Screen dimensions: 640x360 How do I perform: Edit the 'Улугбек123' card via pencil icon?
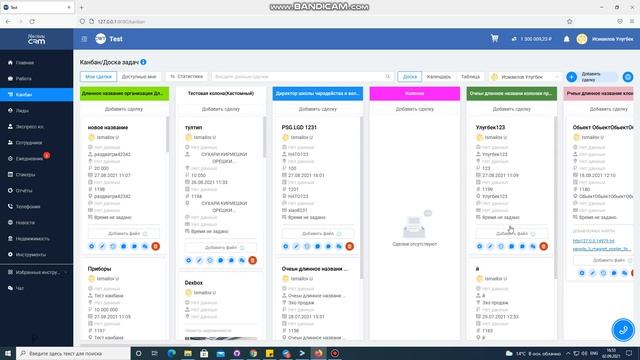[490, 246]
